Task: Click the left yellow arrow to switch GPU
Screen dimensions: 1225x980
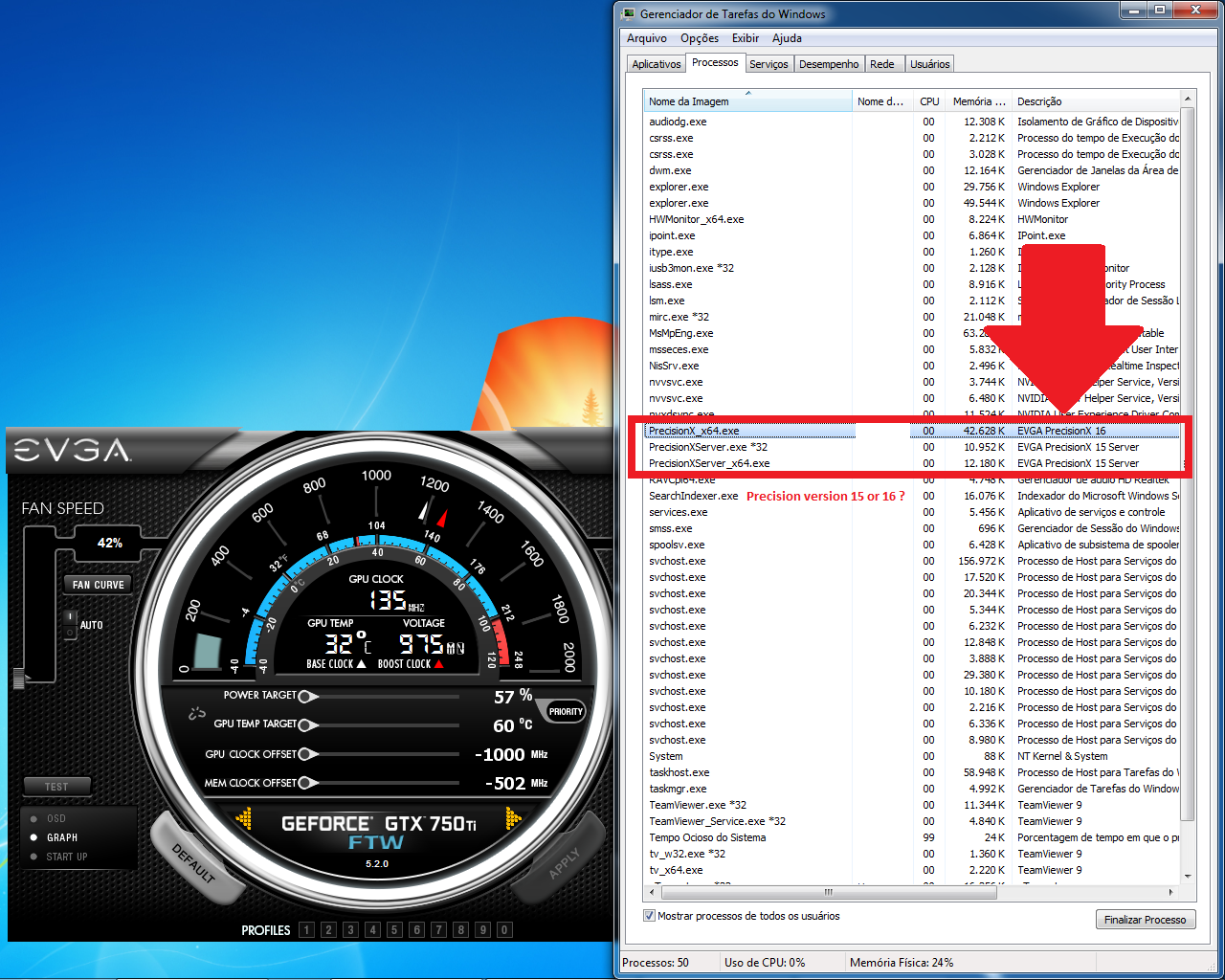Action: point(244,818)
